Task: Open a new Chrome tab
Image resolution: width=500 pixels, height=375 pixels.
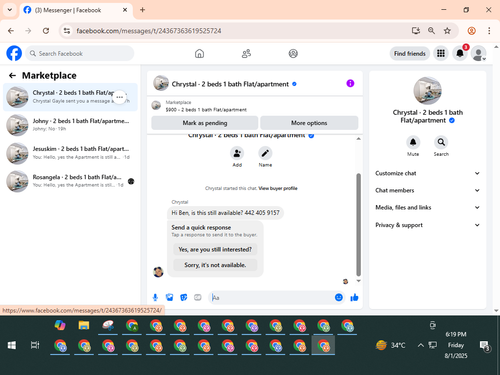Action: [142, 10]
